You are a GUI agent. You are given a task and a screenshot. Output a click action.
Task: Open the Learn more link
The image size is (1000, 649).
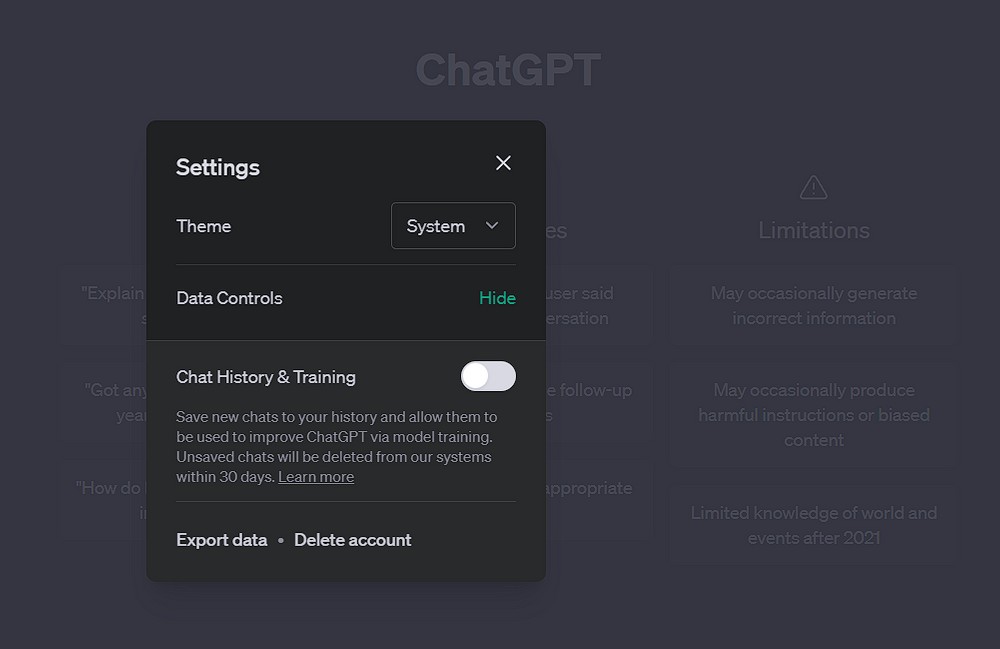tap(316, 477)
